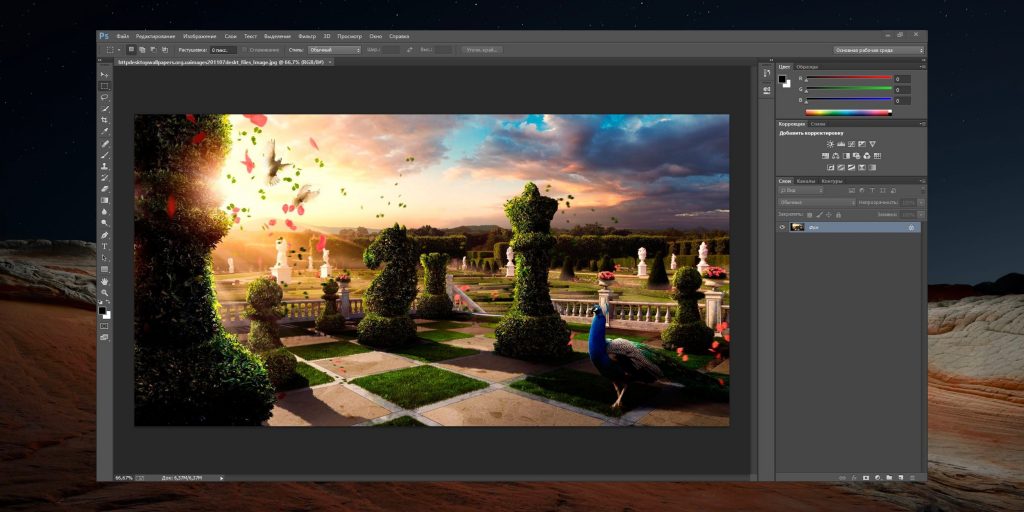Open the Стиль dropdown in options bar

tap(333, 49)
